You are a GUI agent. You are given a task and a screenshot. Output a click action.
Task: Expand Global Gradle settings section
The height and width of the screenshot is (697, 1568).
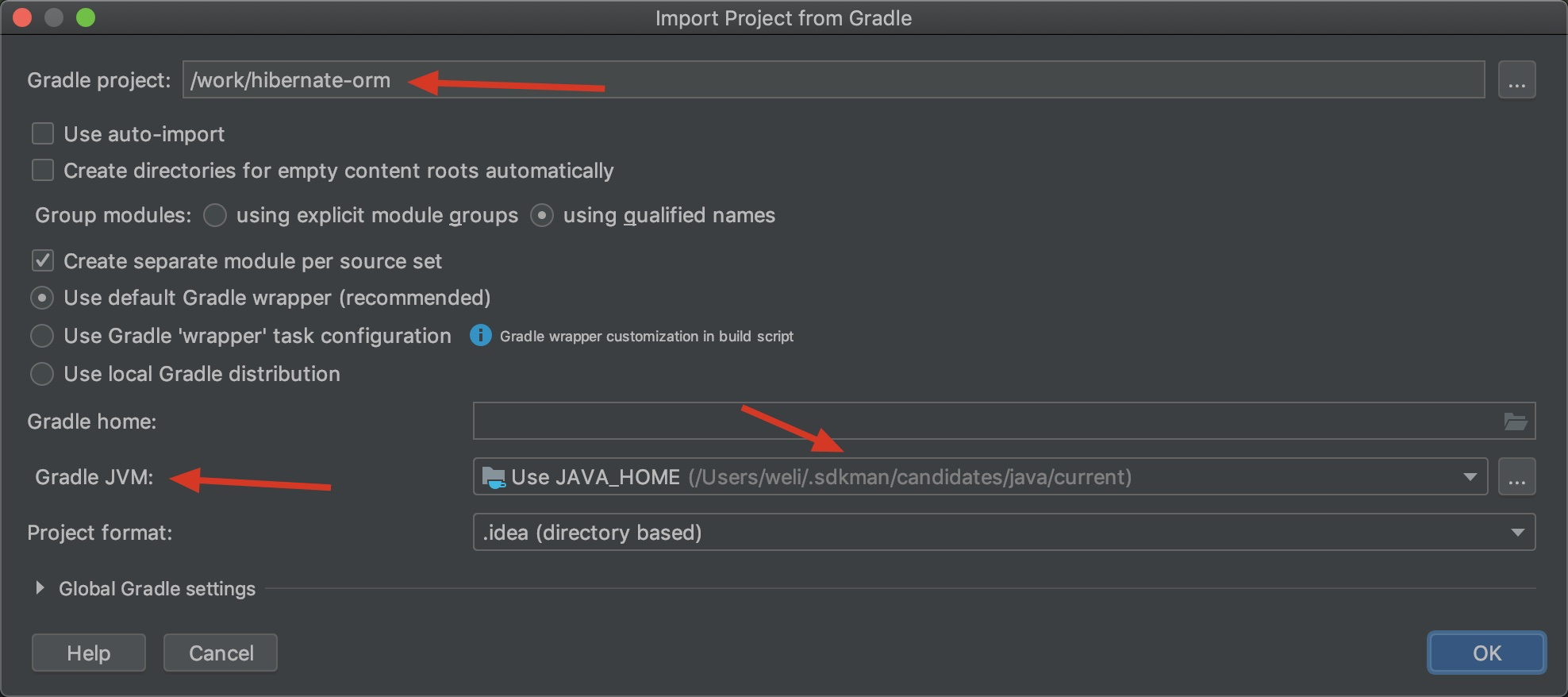pyautogui.click(x=39, y=588)
